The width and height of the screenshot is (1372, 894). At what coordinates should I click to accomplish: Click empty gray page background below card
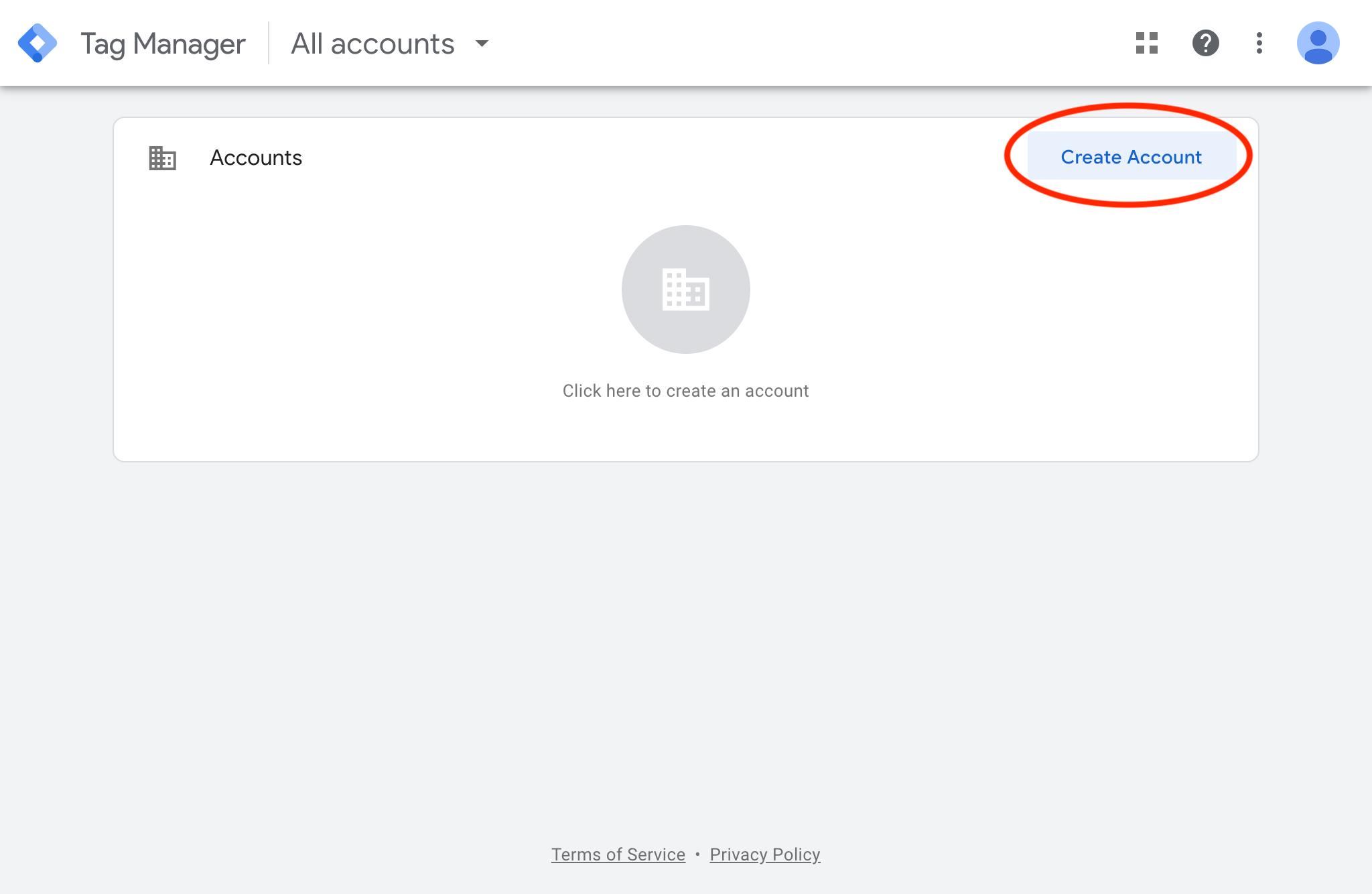coord(685,637)
